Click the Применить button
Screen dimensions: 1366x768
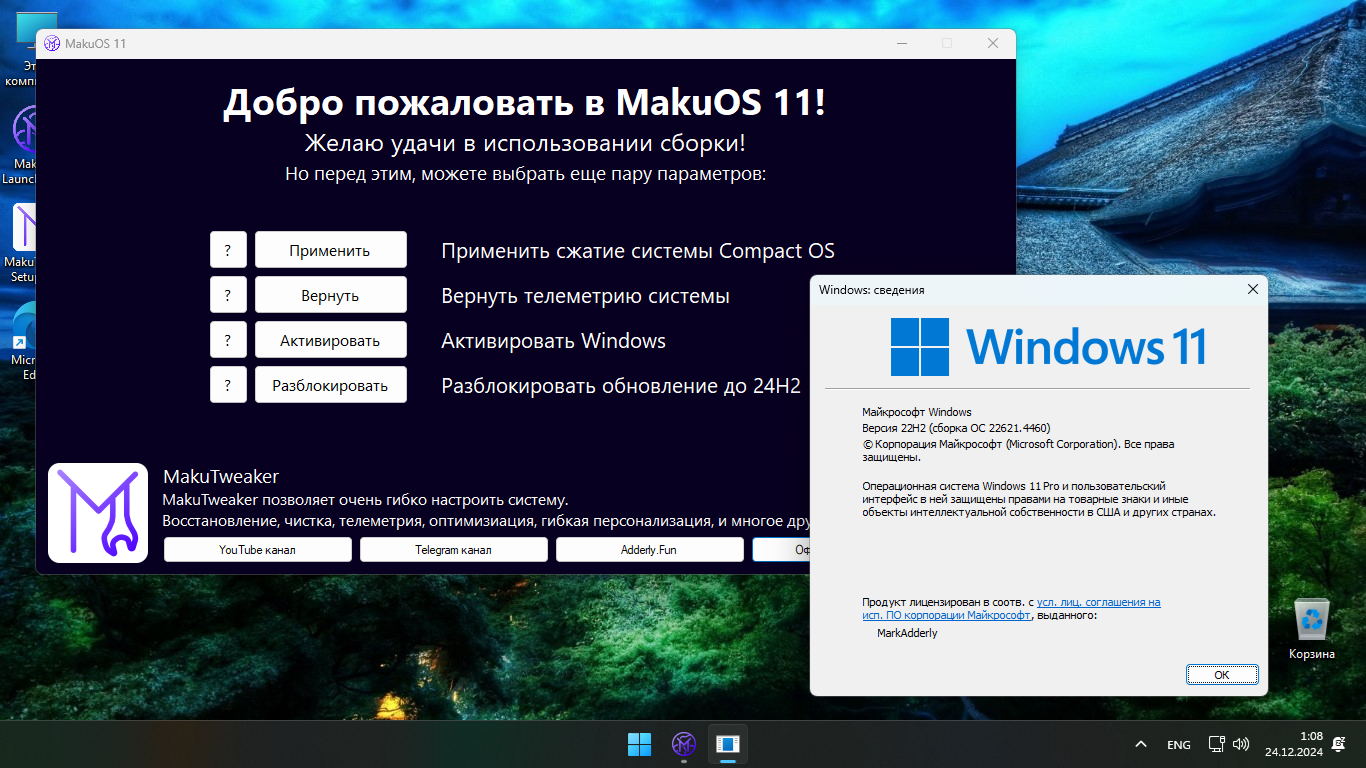point(331,250)
